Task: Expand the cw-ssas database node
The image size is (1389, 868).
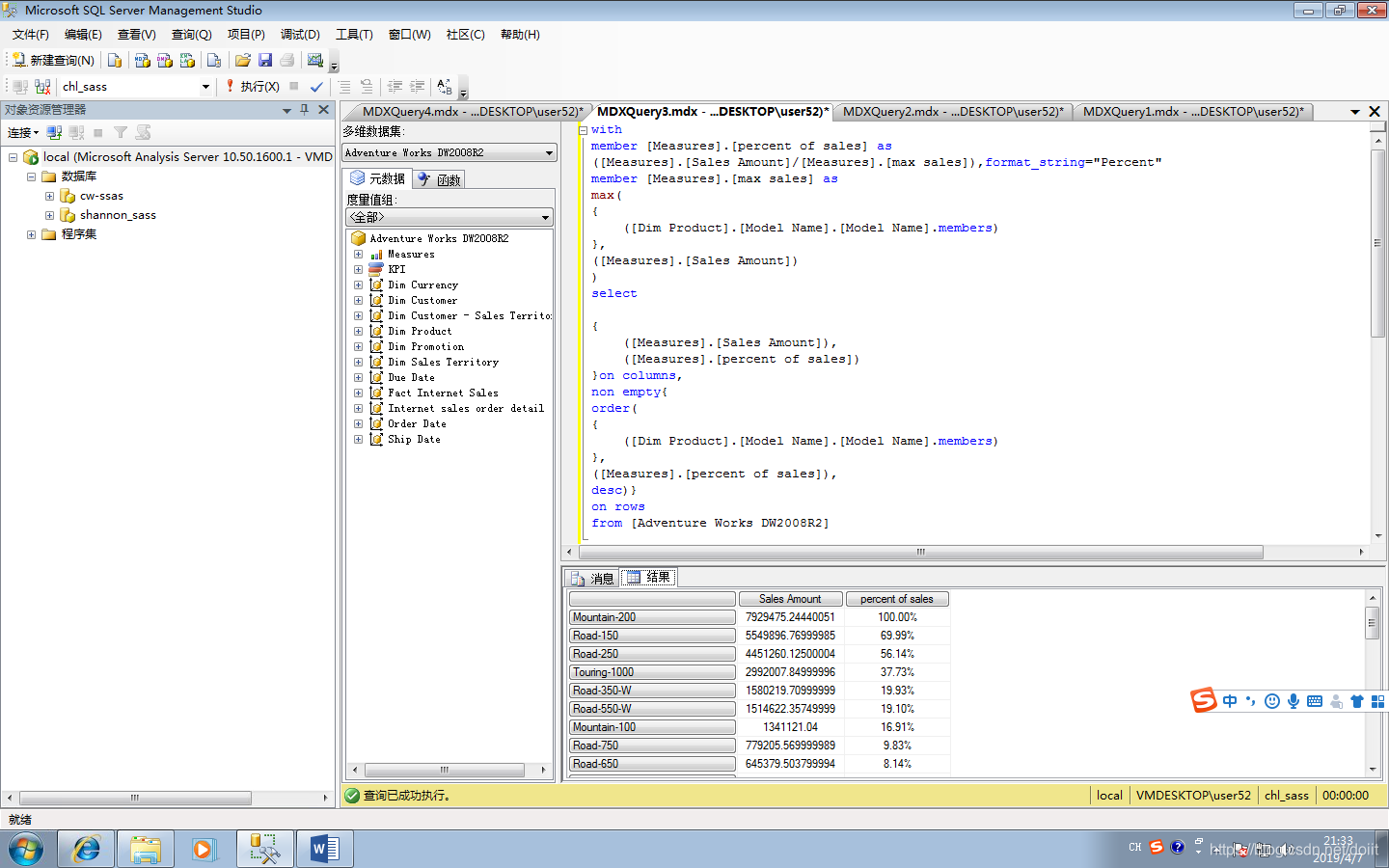Action: click(49, 196)
